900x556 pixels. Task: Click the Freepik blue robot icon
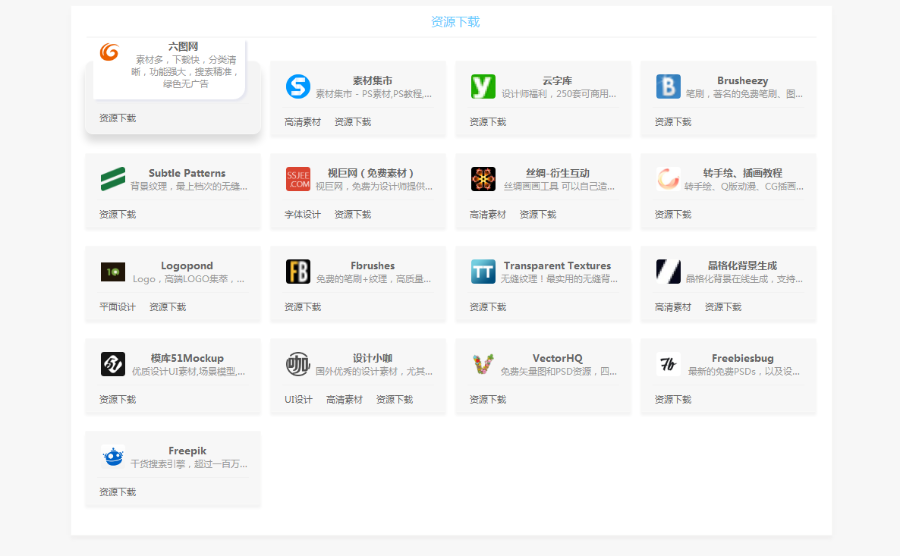[113, 457]
